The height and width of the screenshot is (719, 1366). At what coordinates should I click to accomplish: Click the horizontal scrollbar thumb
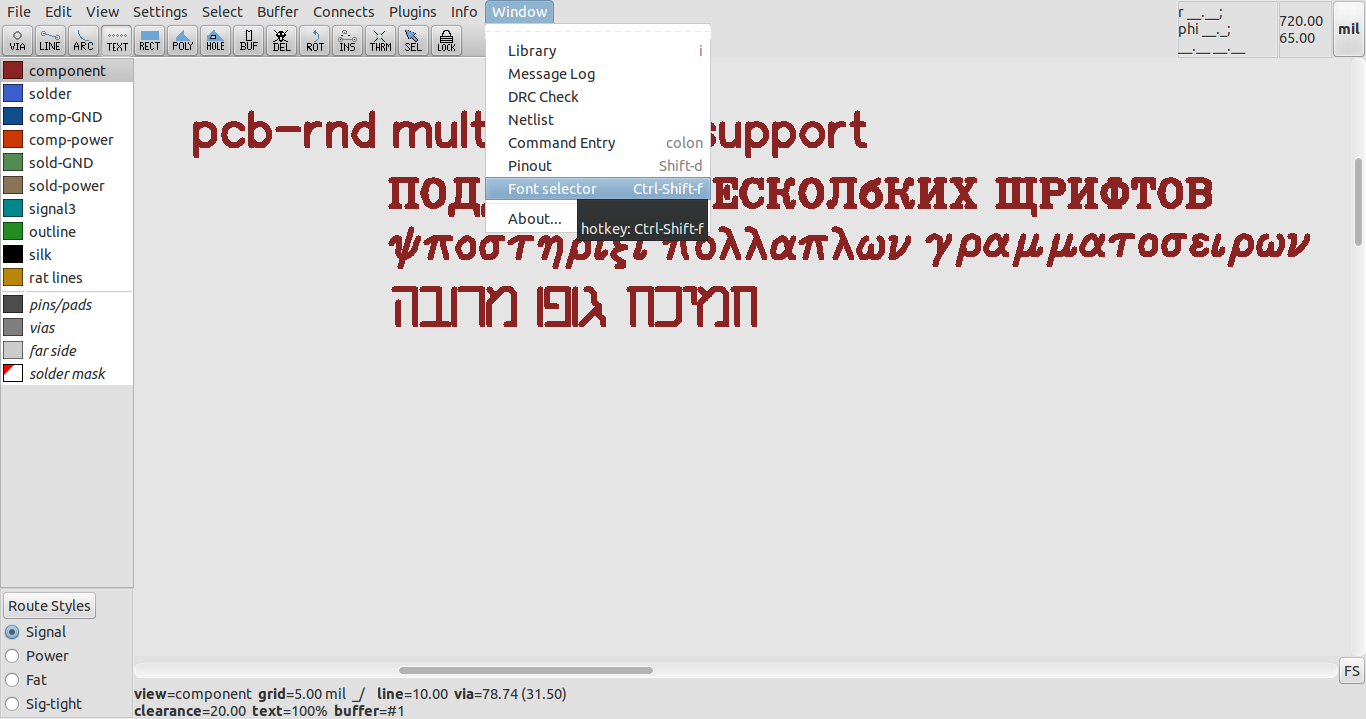coord(526,671)
